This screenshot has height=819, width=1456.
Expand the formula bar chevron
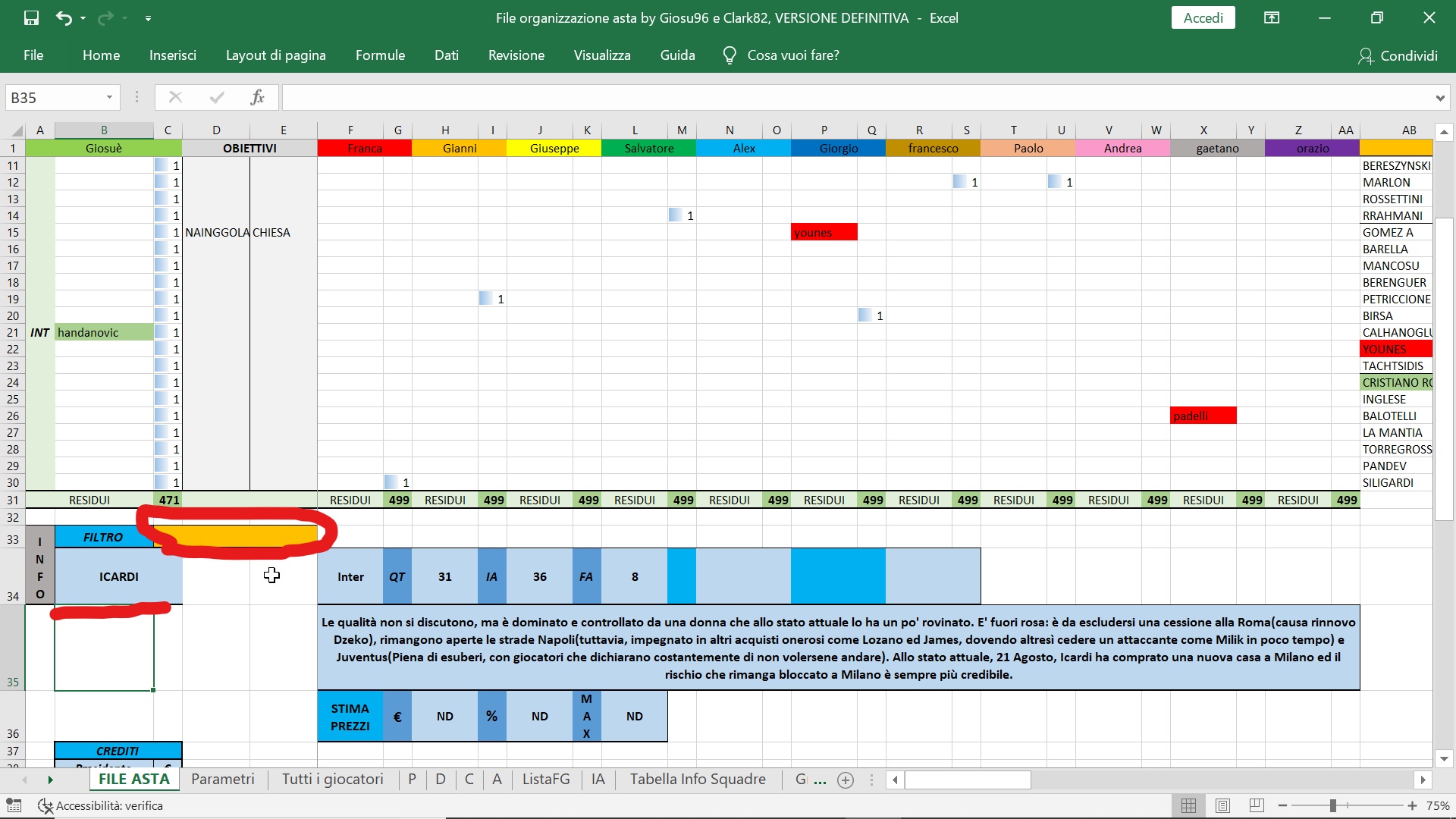(x=1439, y=98)
